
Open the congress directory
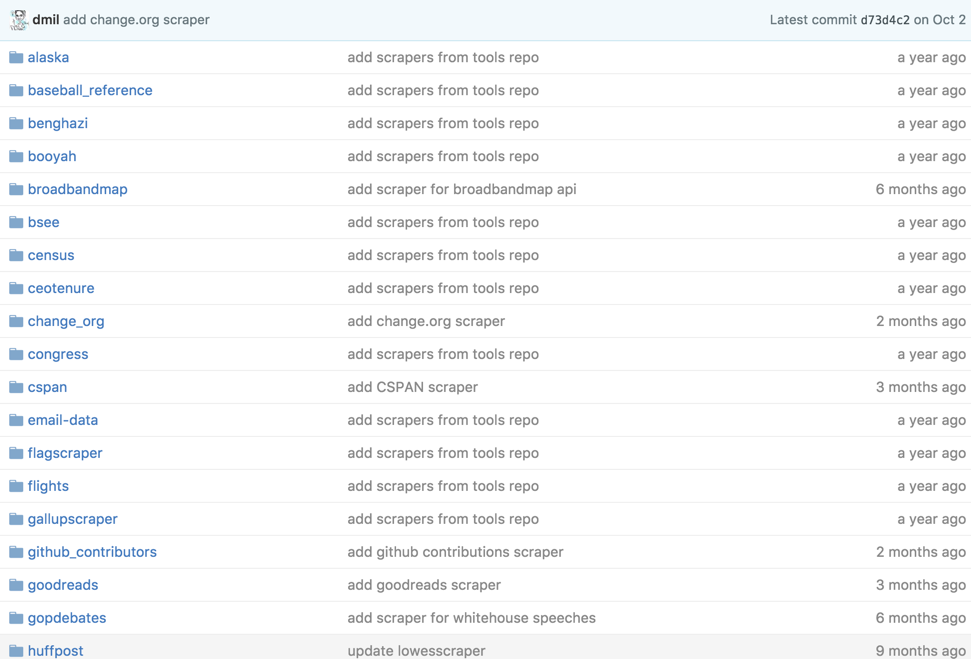(58, 354)
